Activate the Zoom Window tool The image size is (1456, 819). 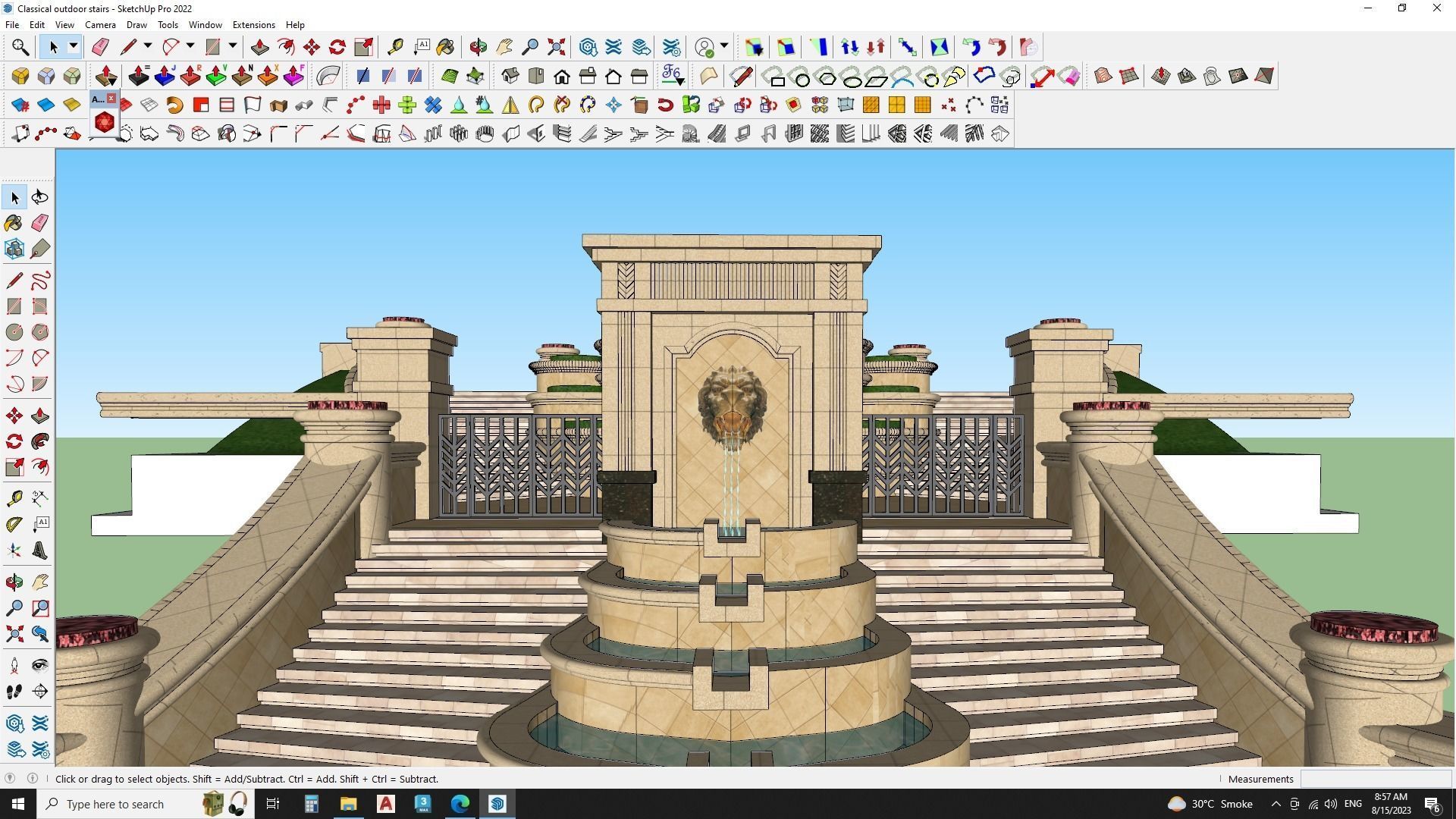(39, 608)
